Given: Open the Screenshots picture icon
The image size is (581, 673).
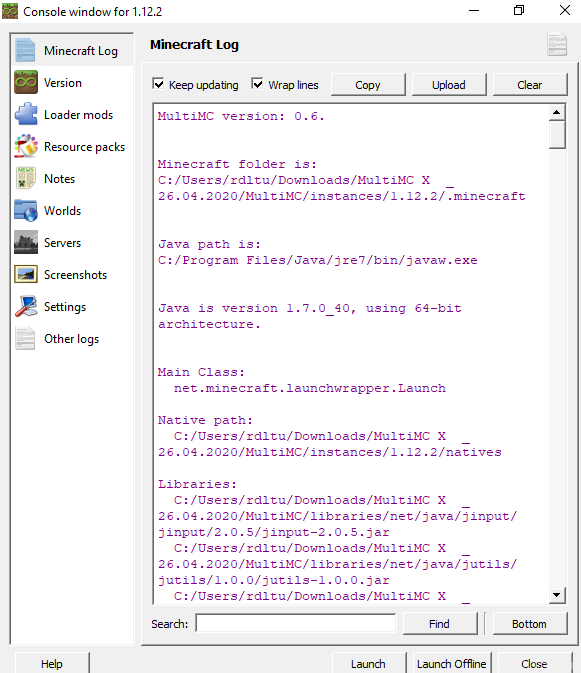Looking at the screenshot, I should pos(26,274).
